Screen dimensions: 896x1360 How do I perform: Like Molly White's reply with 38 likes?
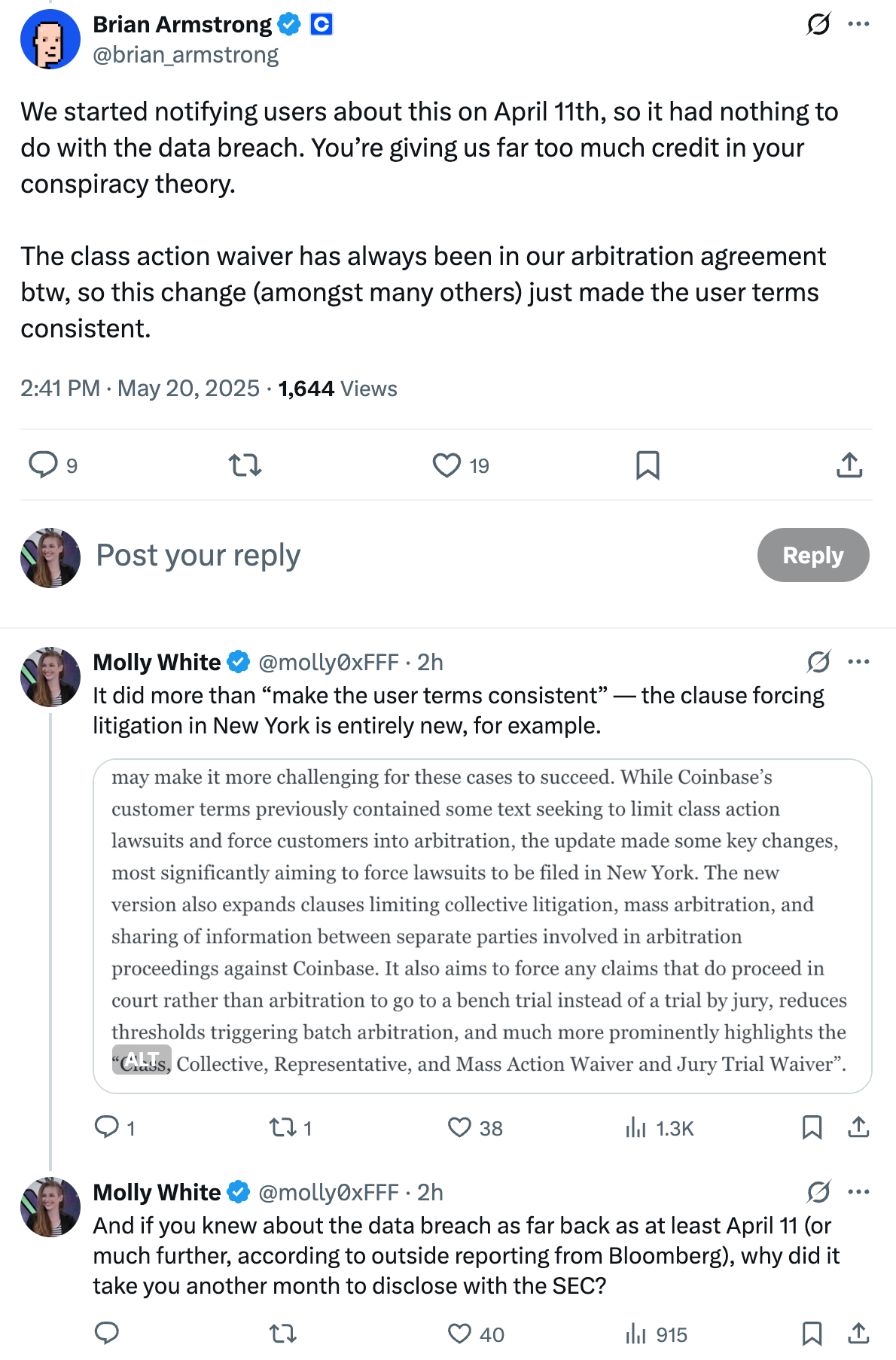459,1127
